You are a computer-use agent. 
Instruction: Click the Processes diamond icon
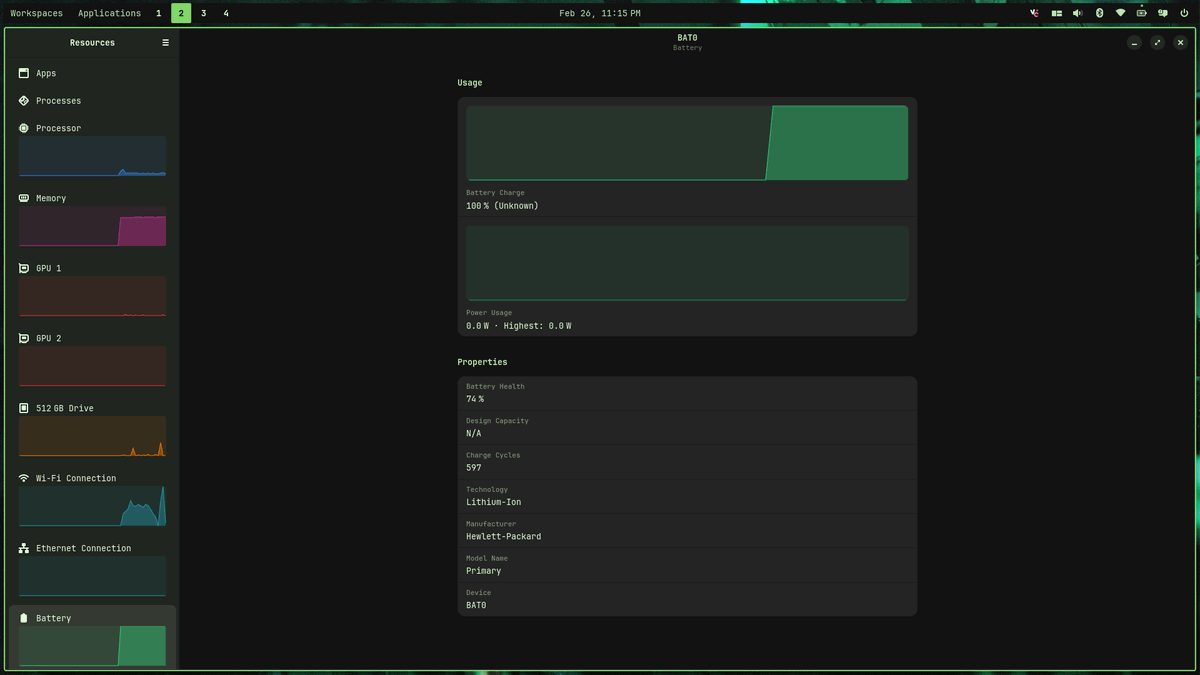(x=24, y=101)
